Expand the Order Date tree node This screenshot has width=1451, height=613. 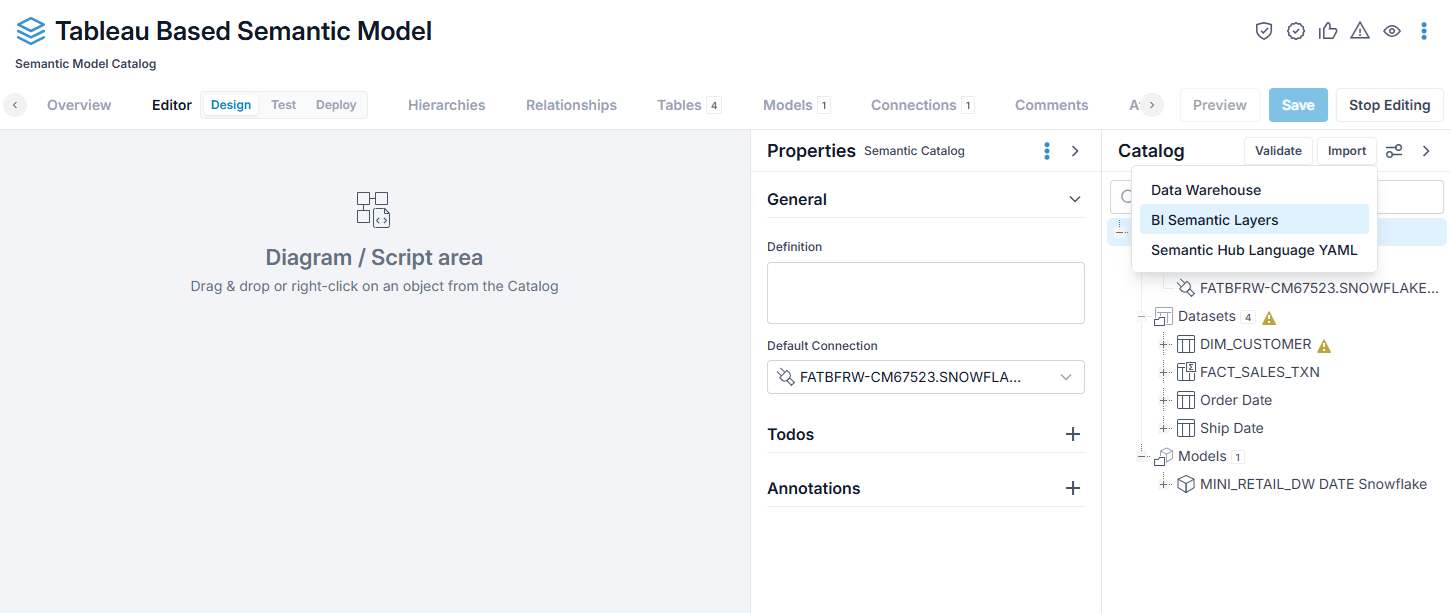tap(1163, 400)
